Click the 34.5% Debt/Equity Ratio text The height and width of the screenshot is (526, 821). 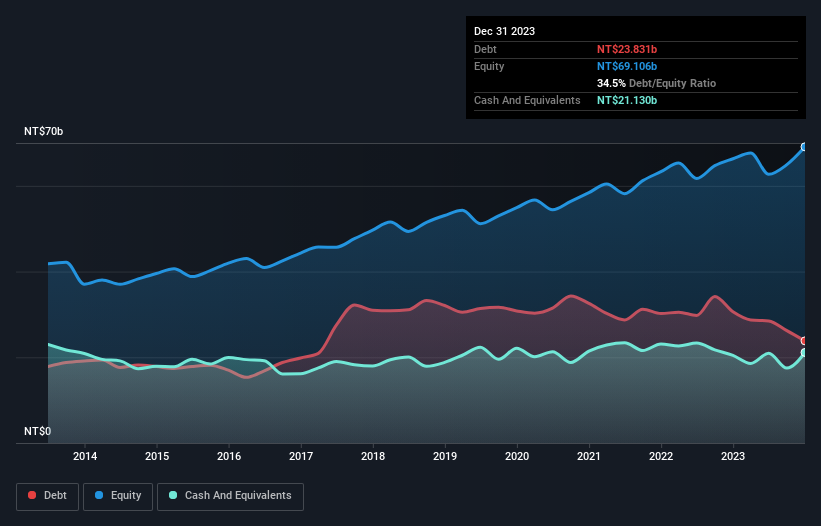pyautogui.click(x=656, y=83)
